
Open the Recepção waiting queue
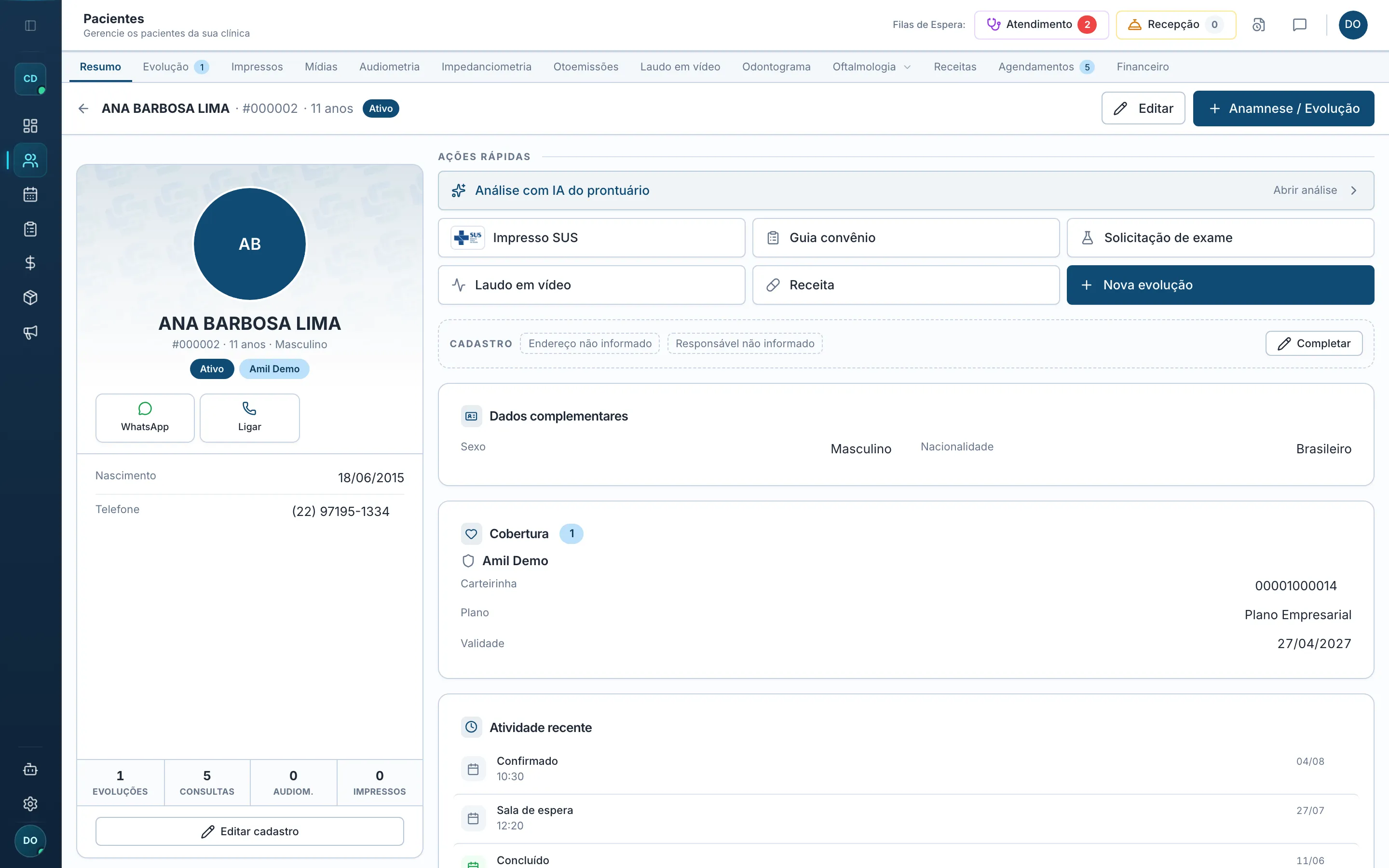[x=1175, y=25]
